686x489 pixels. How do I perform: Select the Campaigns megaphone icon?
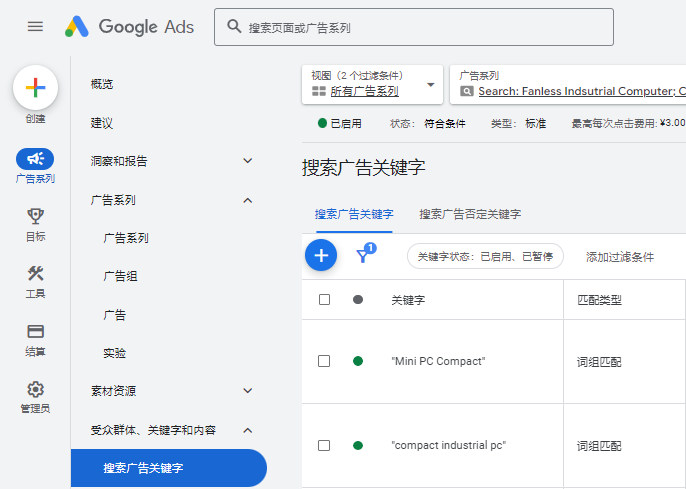tap(35, 159)
